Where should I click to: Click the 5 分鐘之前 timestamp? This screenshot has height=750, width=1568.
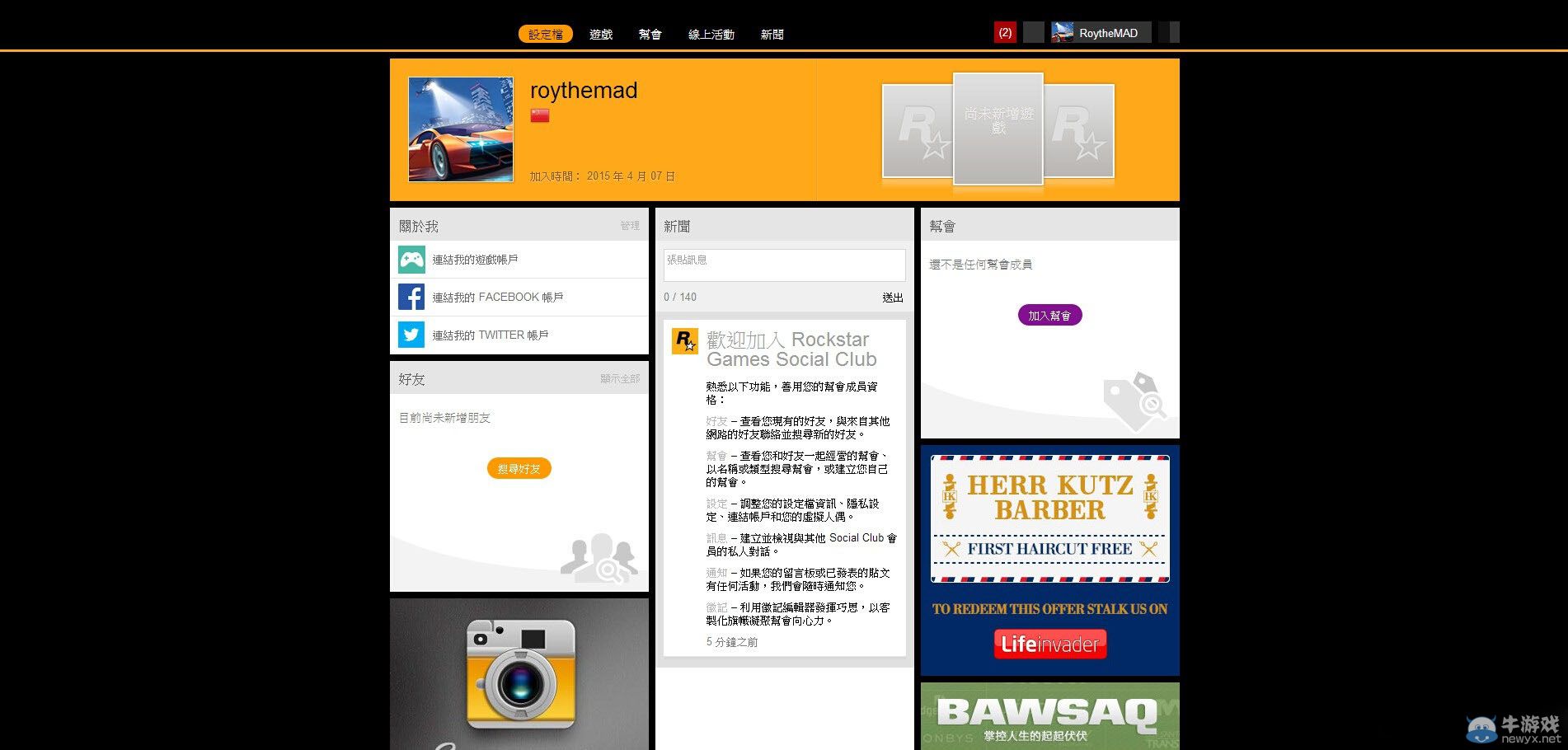[x=732, y=642]
